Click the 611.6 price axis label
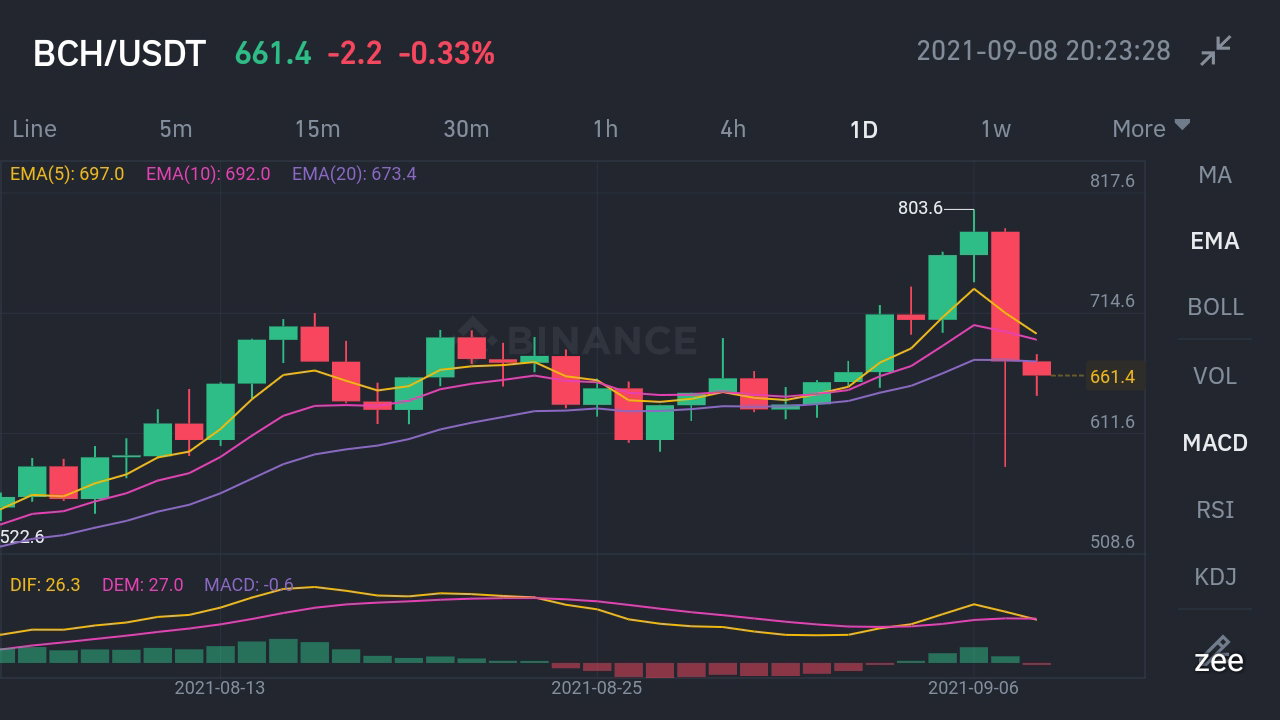Image resolution: width=1280 pixels, height=720 pixels. click(1112, 422)
